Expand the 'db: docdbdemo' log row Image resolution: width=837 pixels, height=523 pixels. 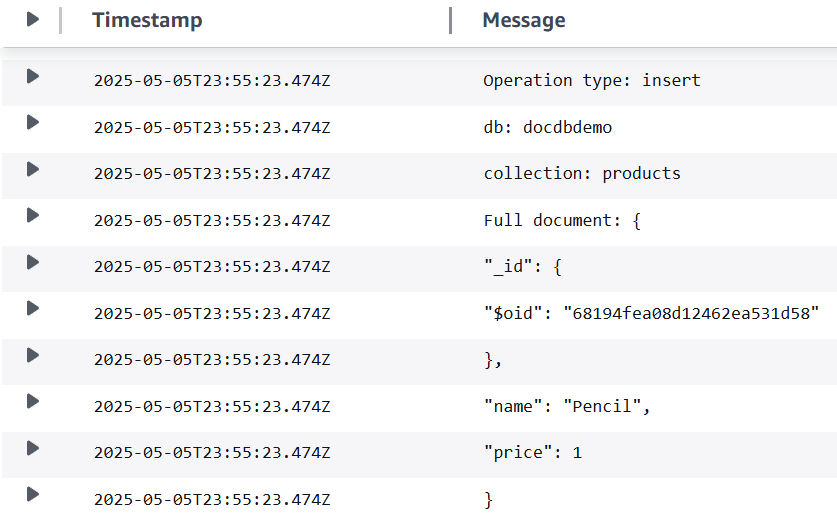(x=33, y=122)
